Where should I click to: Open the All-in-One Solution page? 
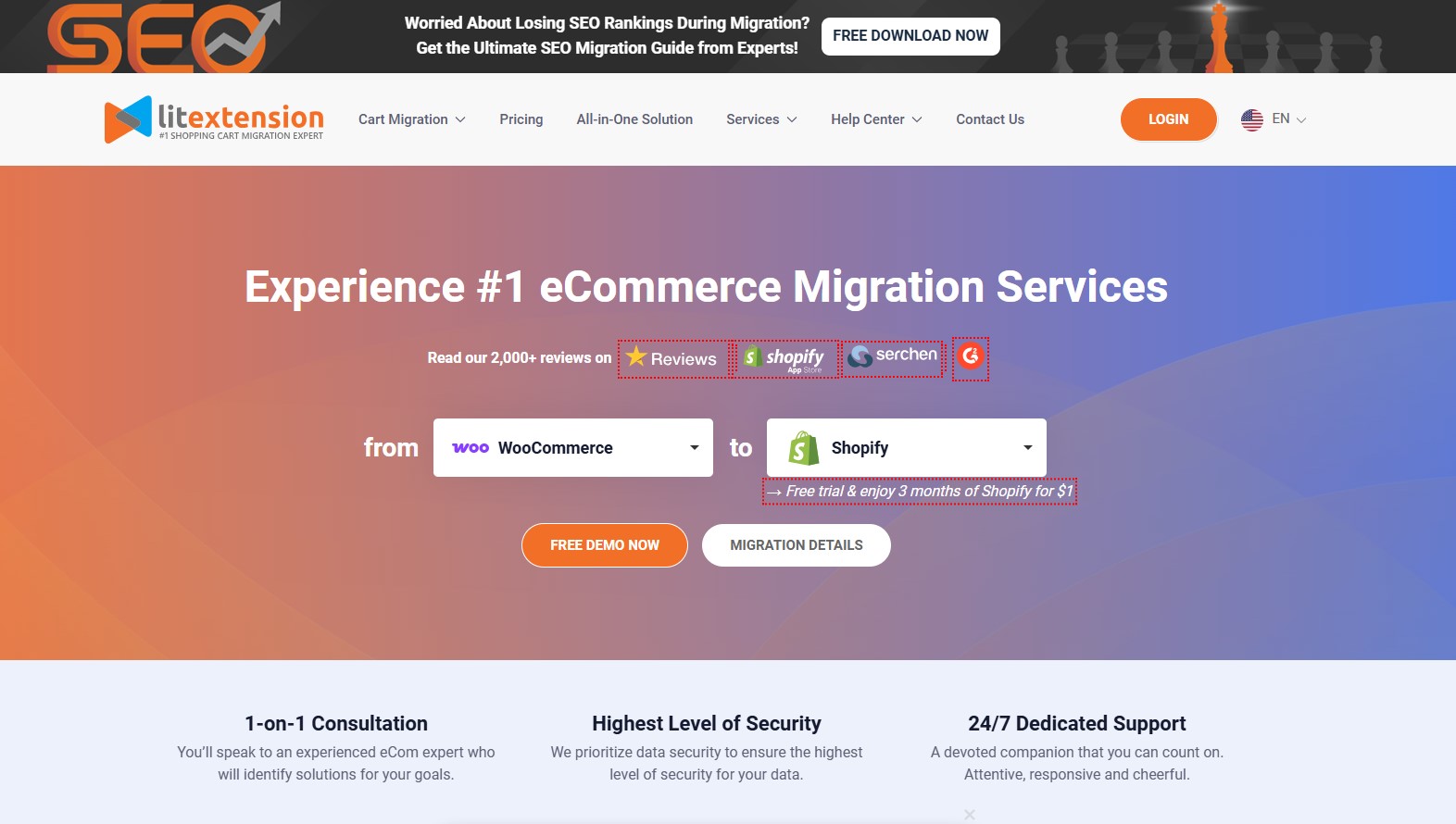point(634,119)
